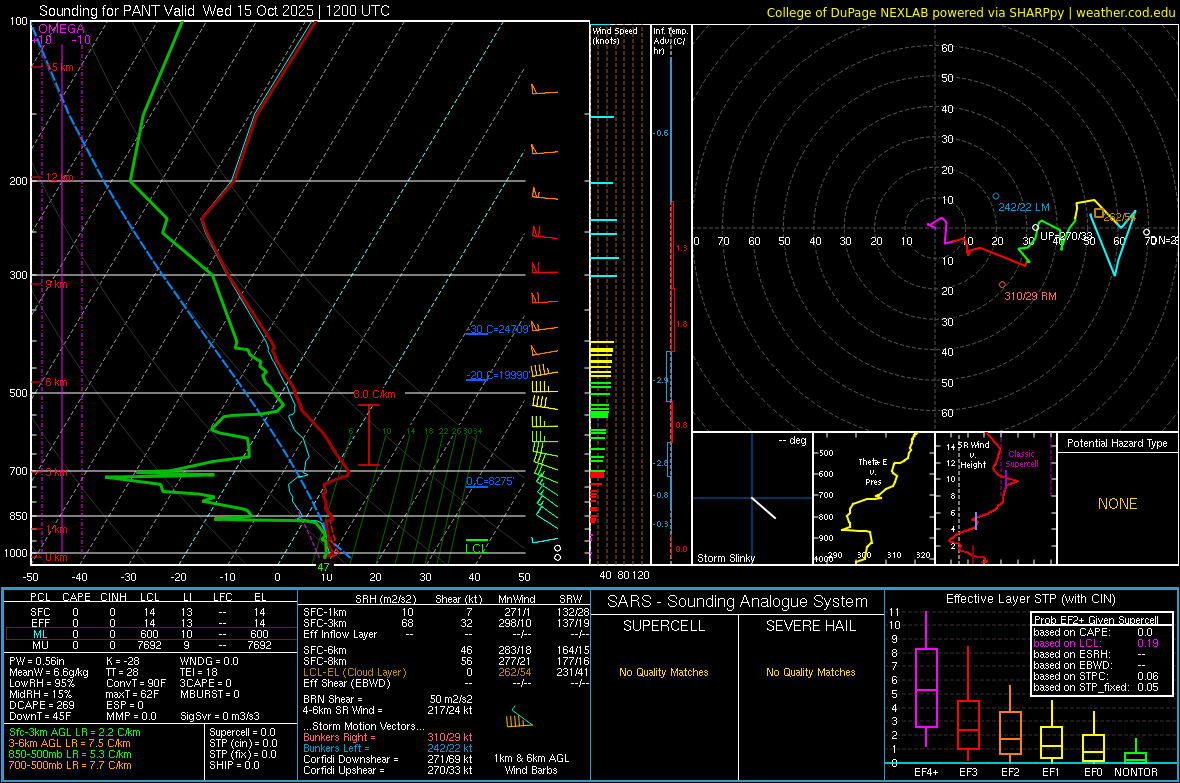Select the 'Wind Speed (knots)' panel header
Image resolution: width=1180 pixels, height=783 pixels.
click(x=615, y=35)
